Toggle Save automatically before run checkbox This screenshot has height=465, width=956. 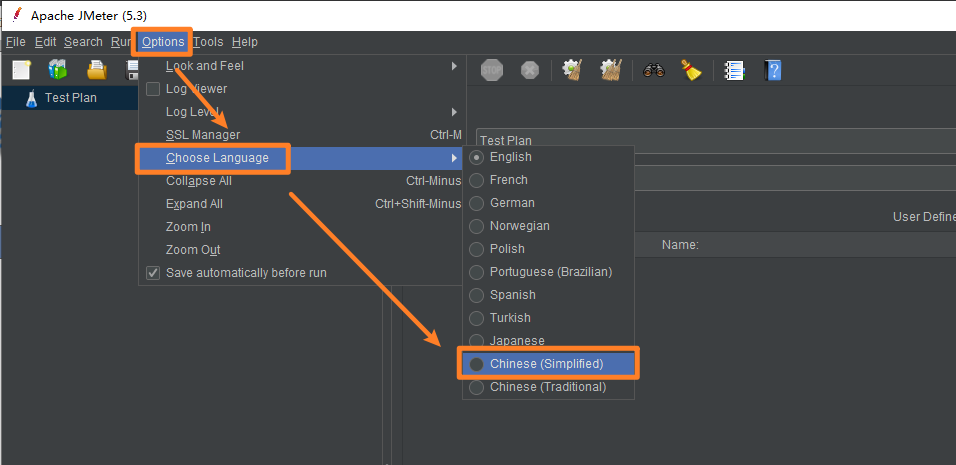[153, 273]
